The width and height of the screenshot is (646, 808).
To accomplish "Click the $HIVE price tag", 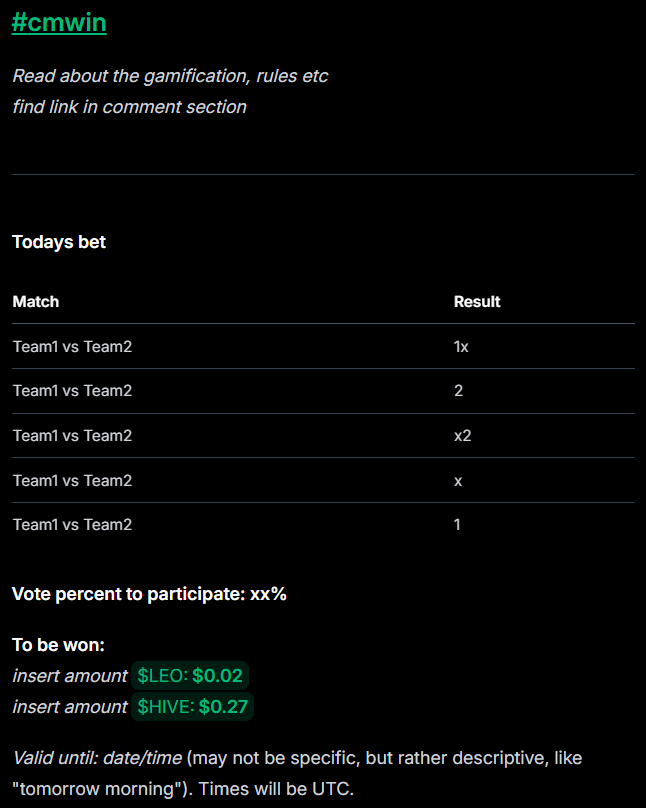I will pyautogui.click(x=193, y=706).
